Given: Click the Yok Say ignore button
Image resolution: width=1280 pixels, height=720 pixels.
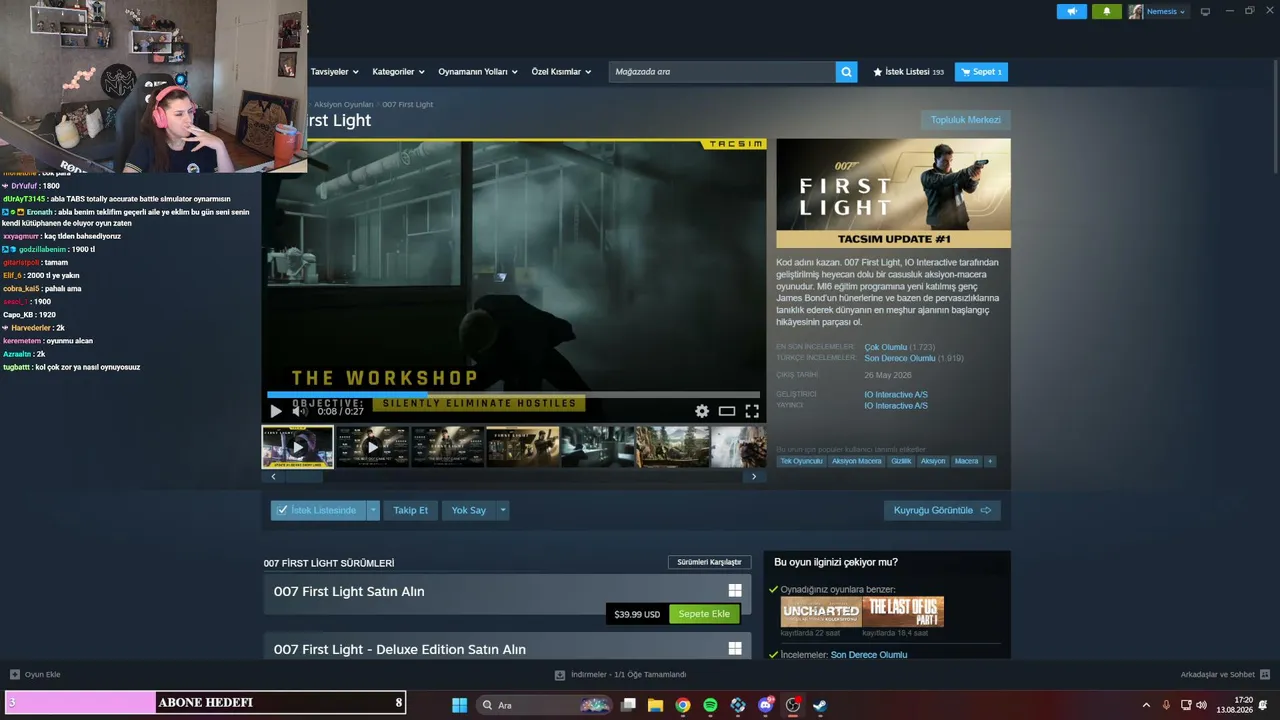Looking at the screenshot, I should pyautogui.click(x=468, y=510).
